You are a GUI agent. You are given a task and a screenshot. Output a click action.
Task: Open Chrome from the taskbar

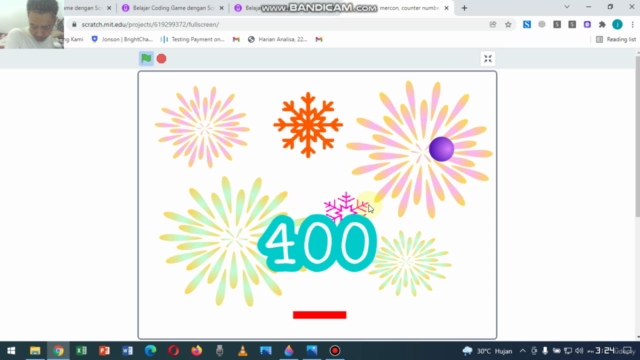[x=58, y=351]
